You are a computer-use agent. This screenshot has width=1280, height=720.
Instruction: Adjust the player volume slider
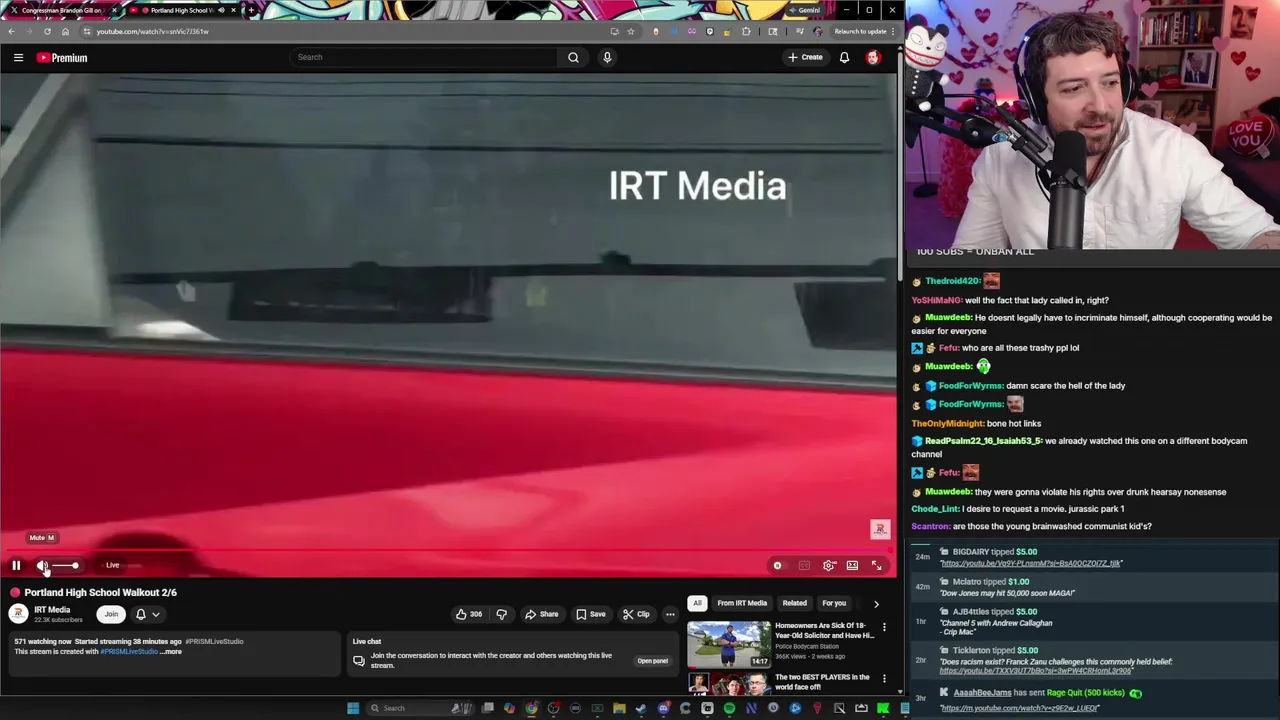pyautogui.click(x=65, y=565)
